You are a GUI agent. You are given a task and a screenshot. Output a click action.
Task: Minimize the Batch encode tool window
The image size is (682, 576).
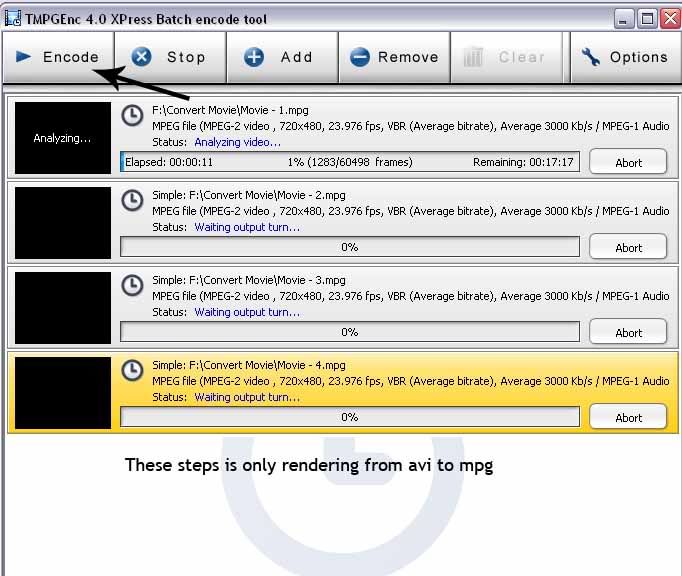(623, 19)
